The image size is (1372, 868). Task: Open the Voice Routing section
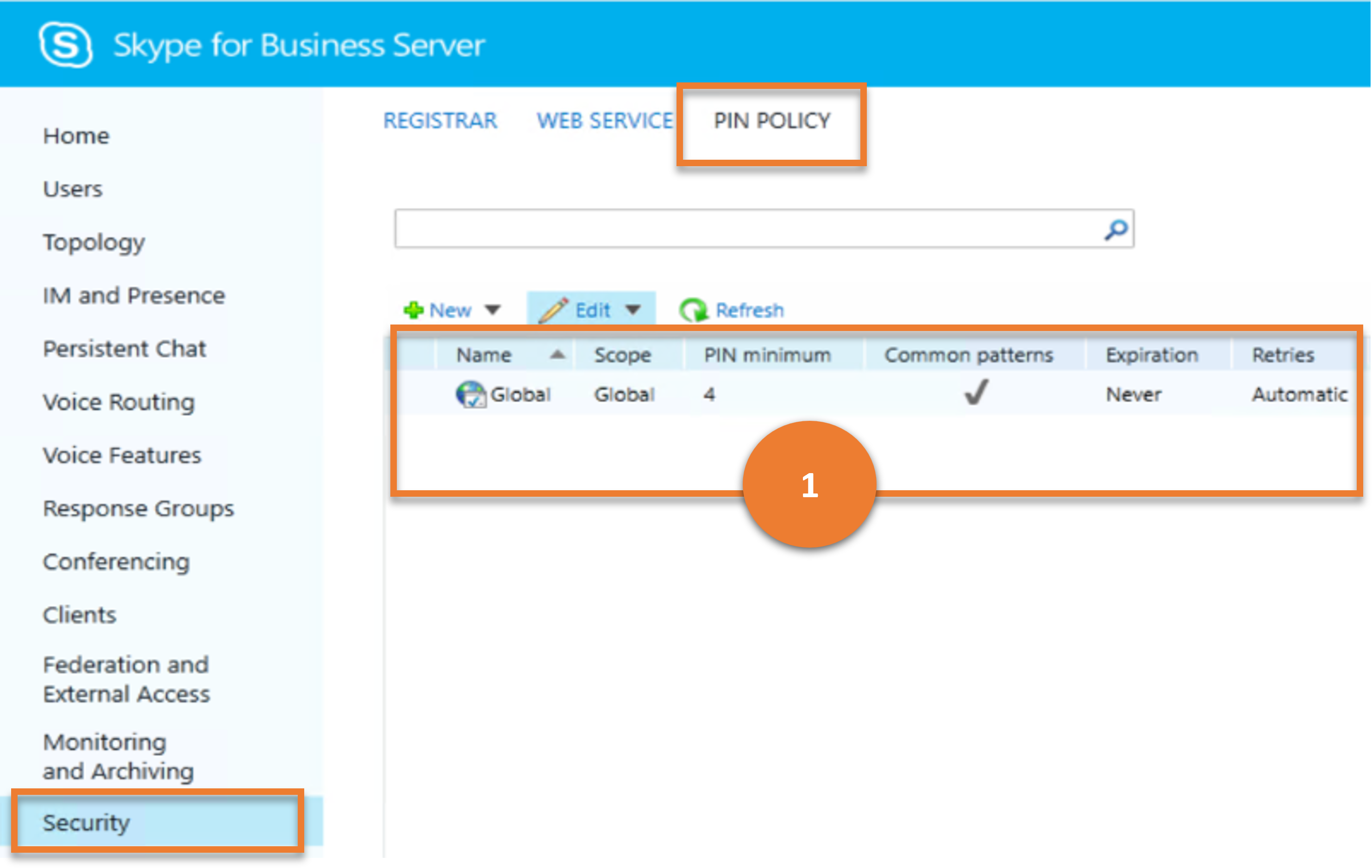(119, 402)
